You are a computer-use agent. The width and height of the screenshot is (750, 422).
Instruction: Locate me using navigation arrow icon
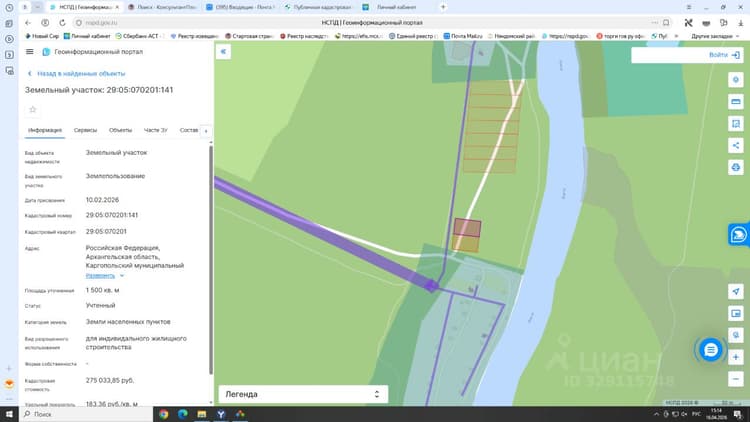736,291
